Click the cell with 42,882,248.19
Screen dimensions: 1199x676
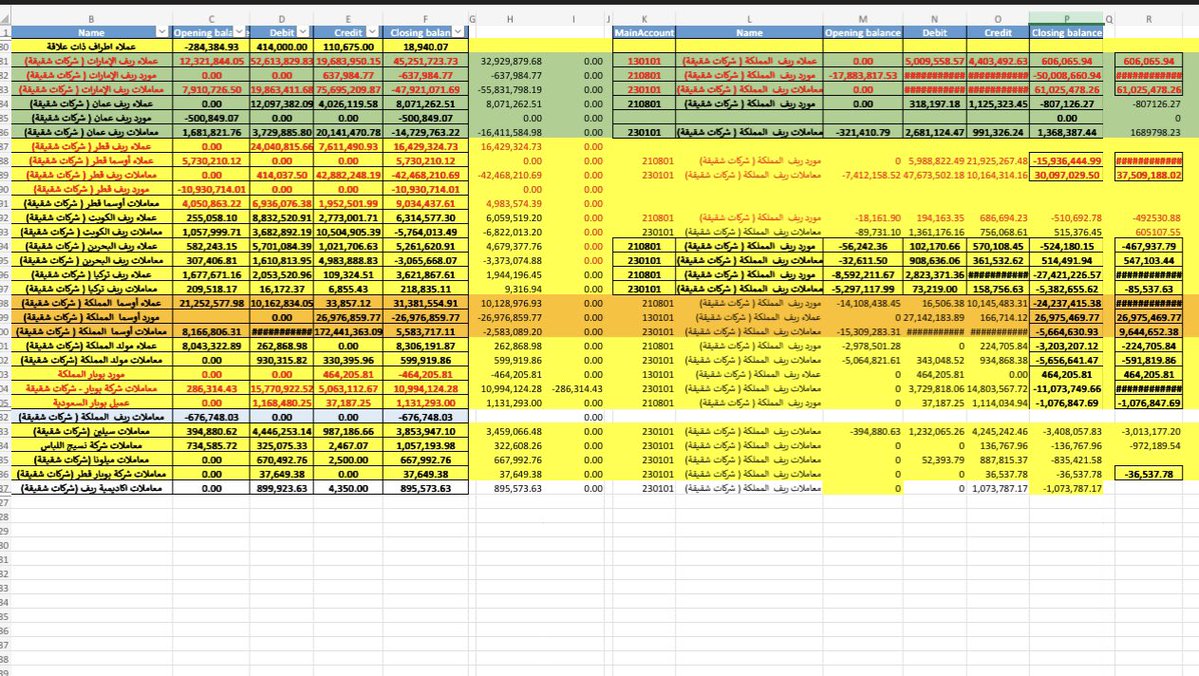click(348, 175)
